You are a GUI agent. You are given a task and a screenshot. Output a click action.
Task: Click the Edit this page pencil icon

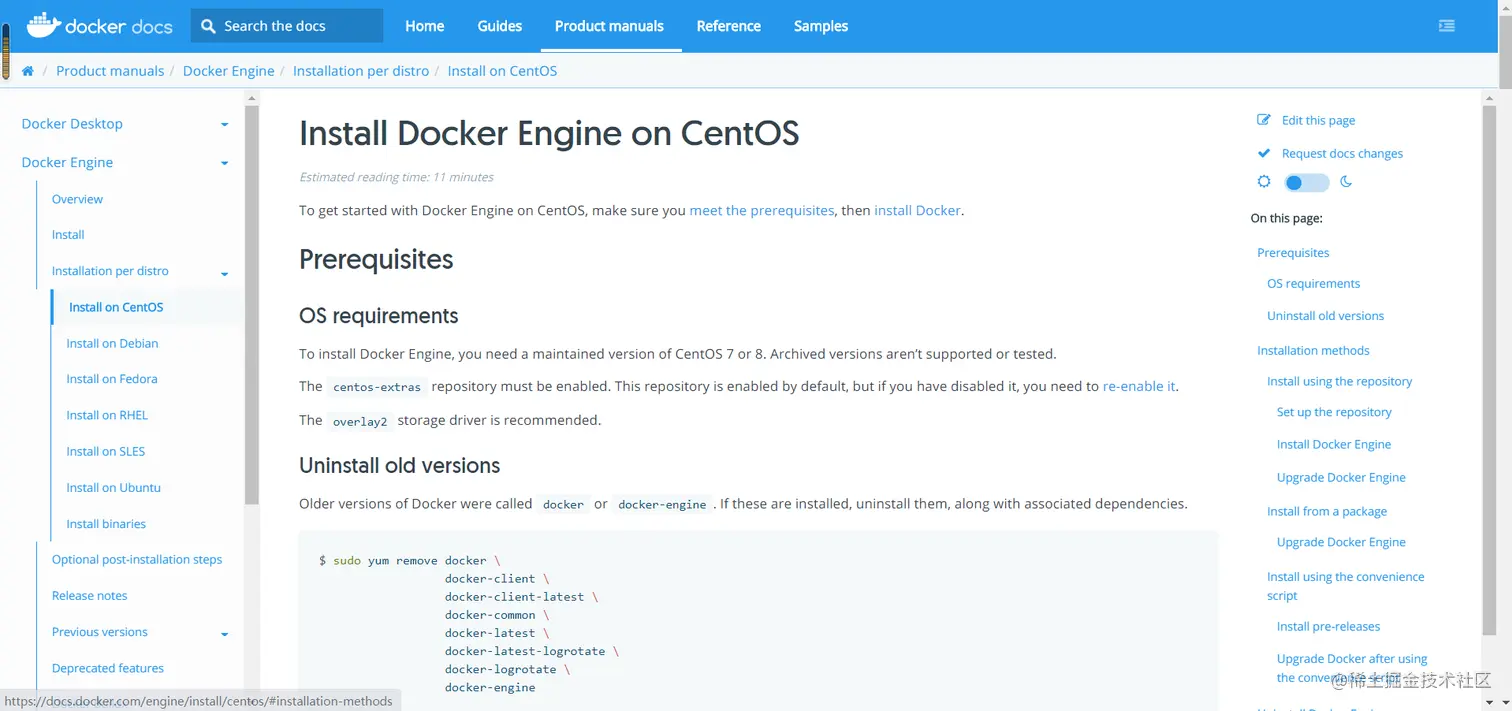coord(1264,120)
